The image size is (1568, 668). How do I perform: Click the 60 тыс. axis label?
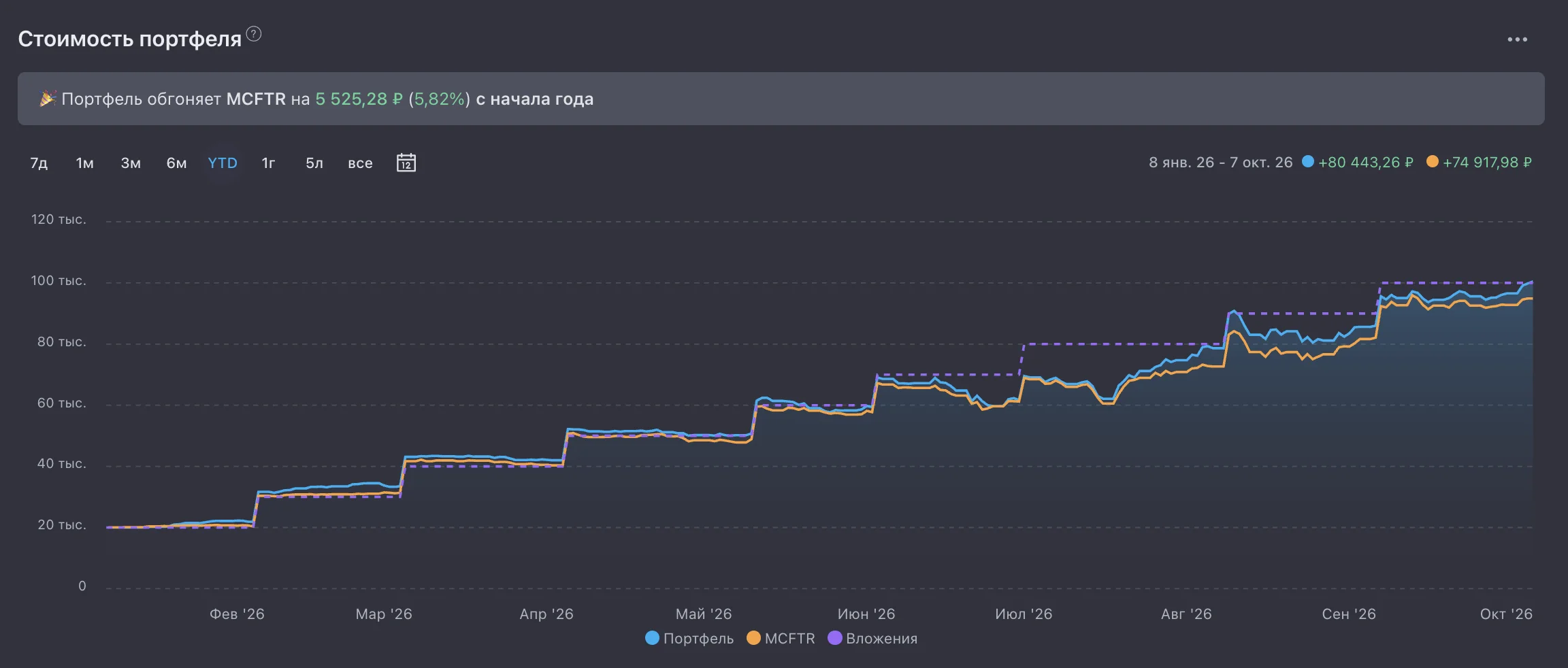61,403
